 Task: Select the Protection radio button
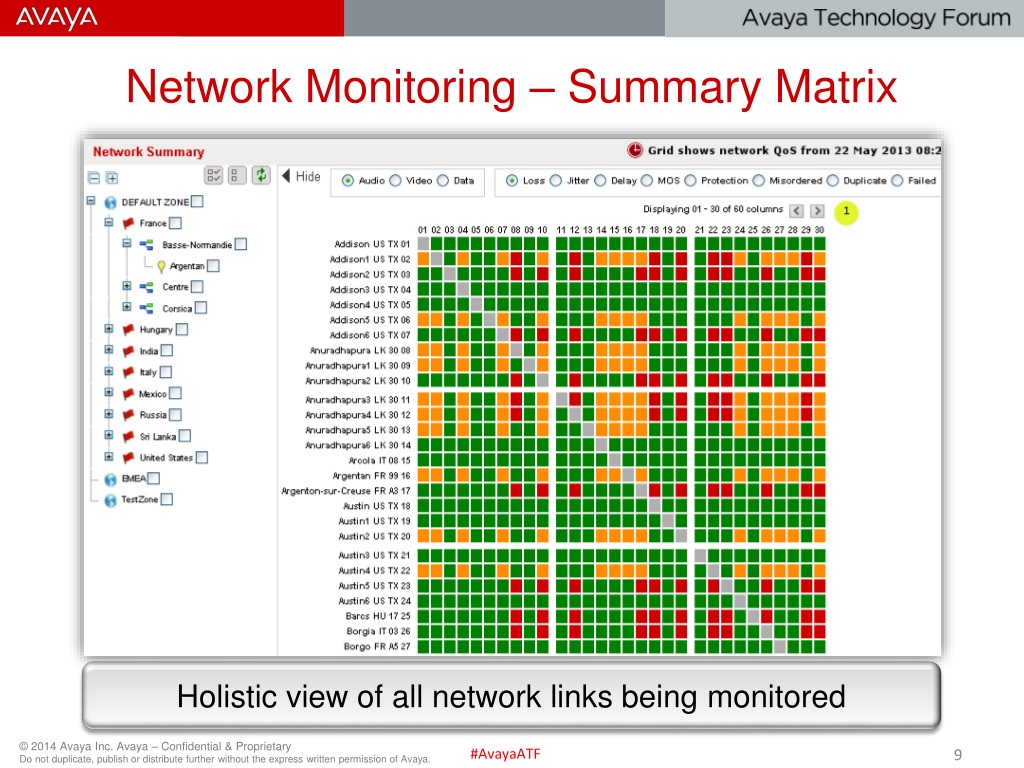click(690, 180)
